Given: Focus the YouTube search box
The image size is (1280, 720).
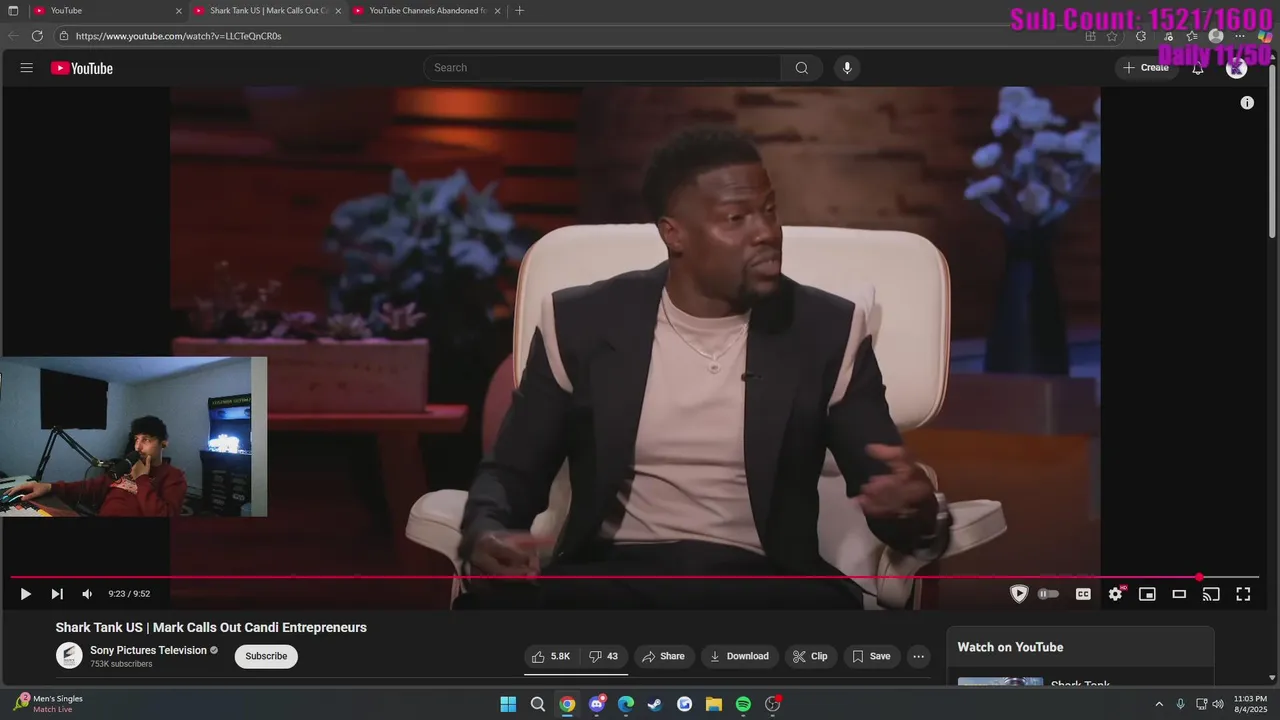Looking at the screenshot, I should (602, 68).
